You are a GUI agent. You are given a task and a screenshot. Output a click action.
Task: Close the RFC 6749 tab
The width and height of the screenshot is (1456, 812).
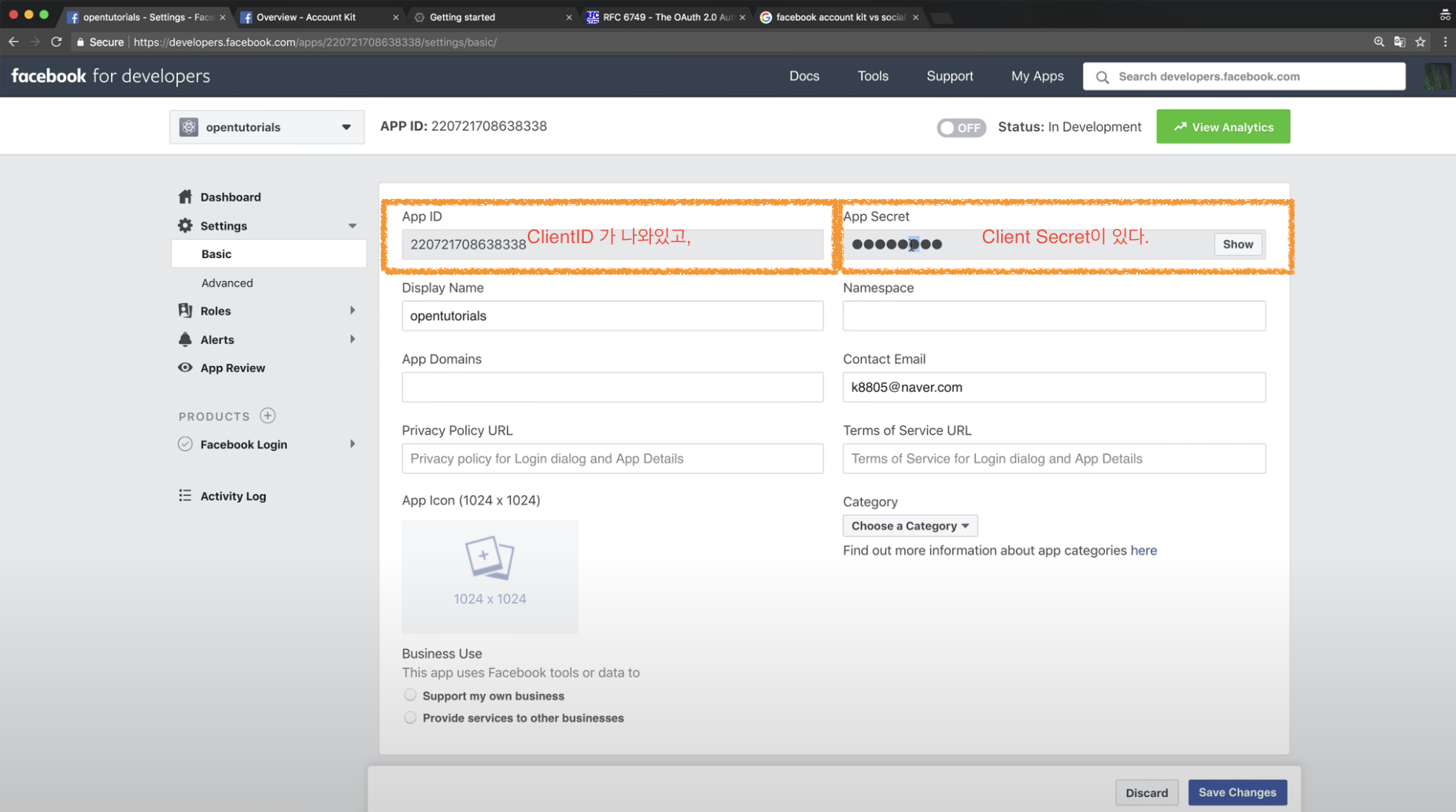pos(742,17)
